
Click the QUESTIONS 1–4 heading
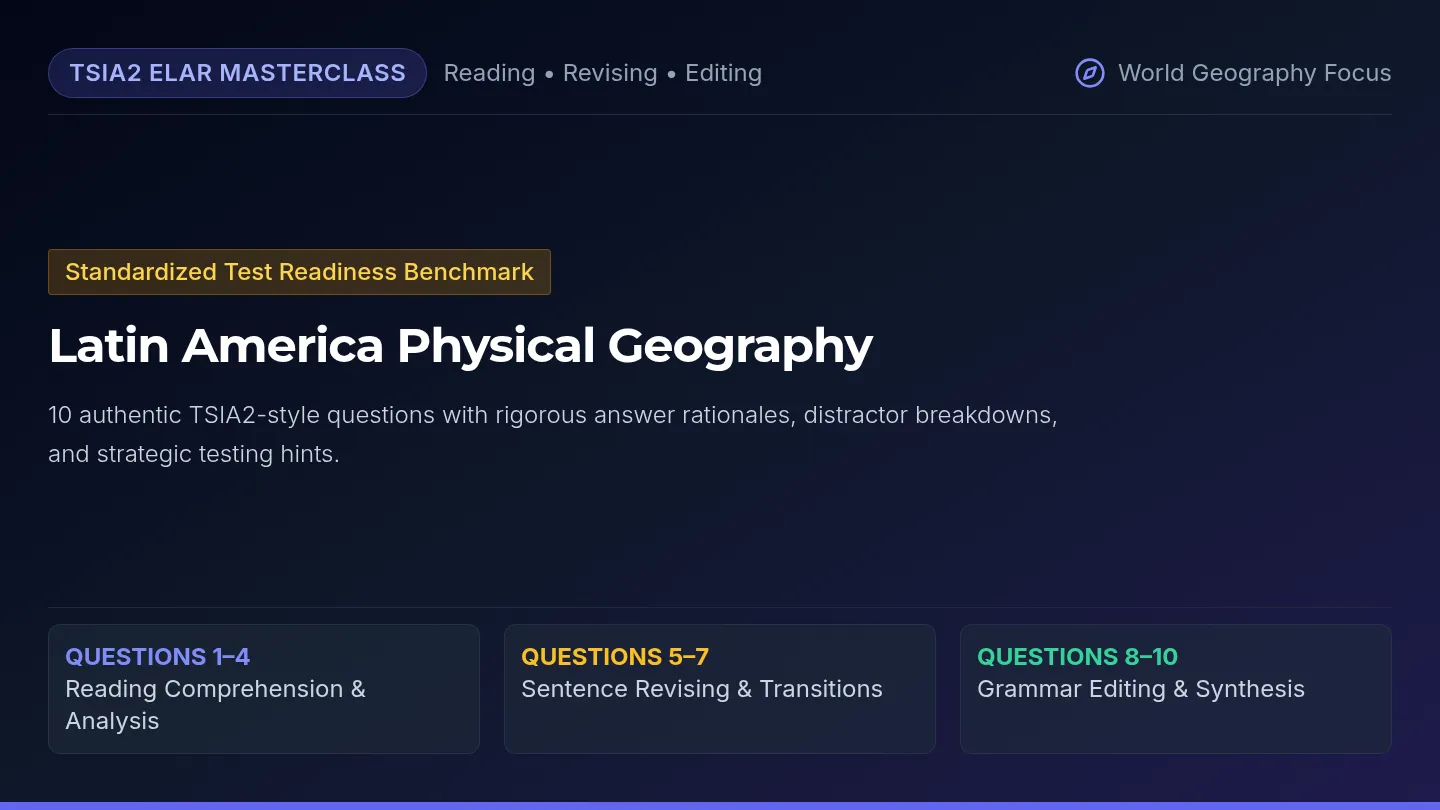[x=158, y=657]
